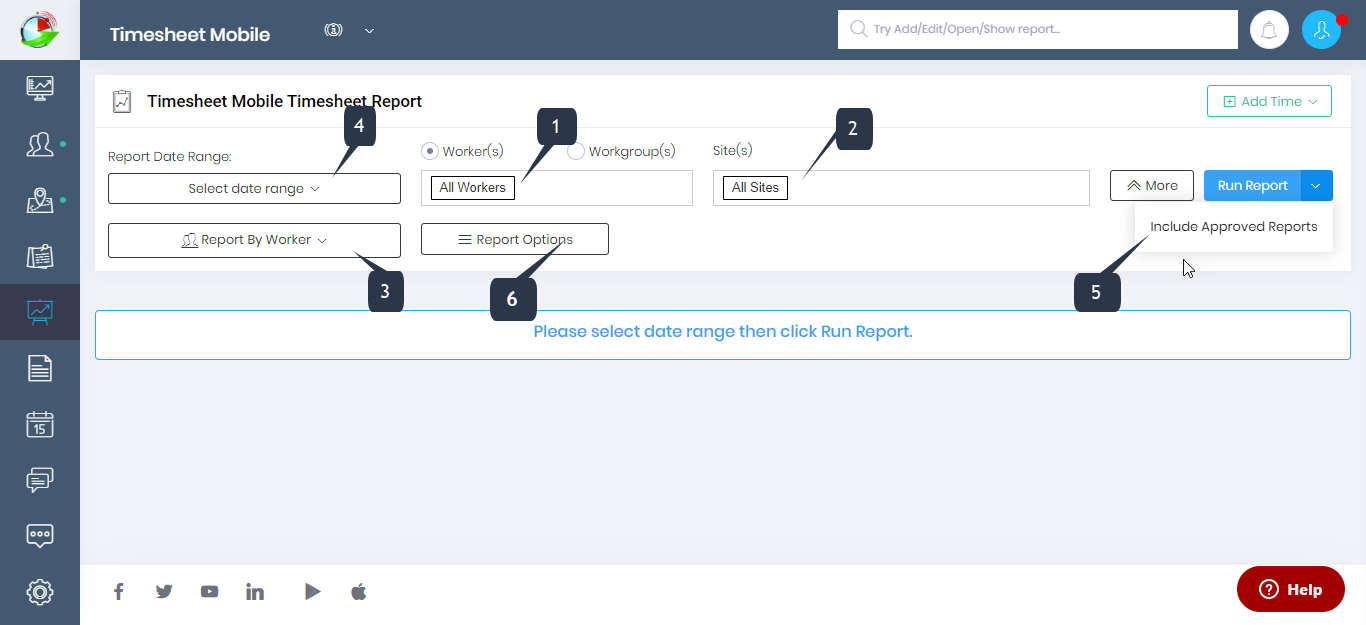This screenshot has width=1366, height=625.
Task: Click the Run Report button
Action: (1252, 186)
